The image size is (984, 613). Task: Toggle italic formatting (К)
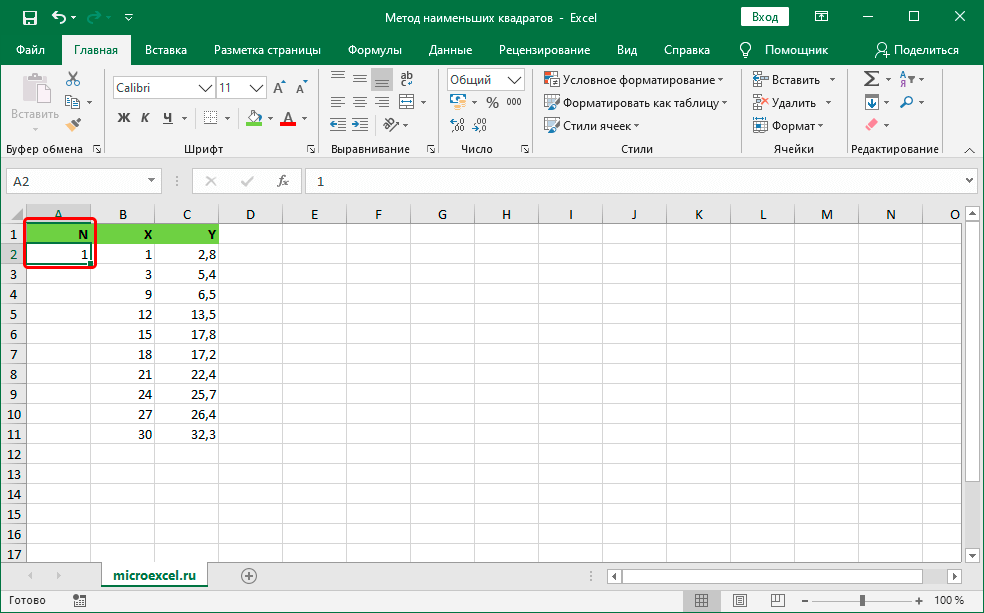coord(146,118)
